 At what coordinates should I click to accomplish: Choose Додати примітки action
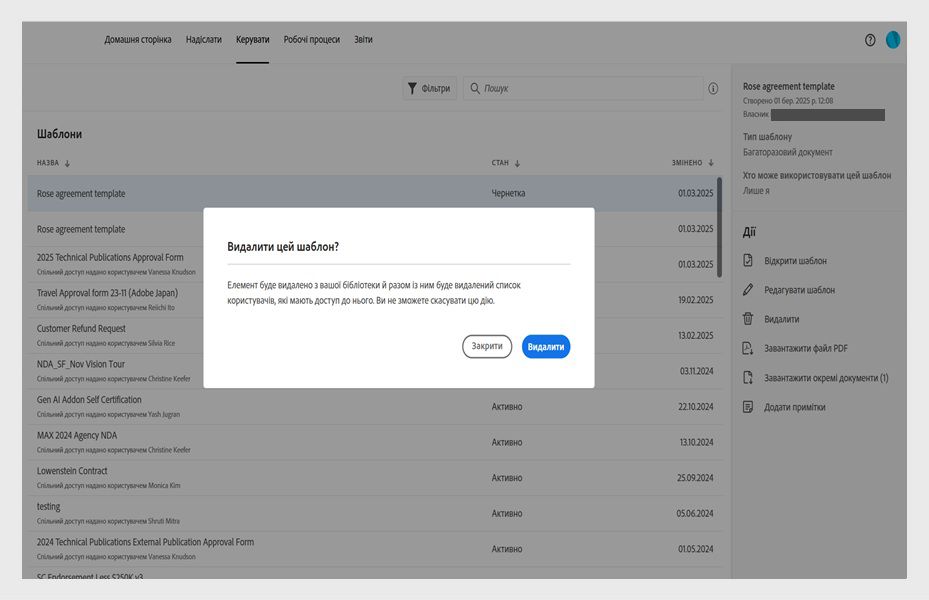(x=795, y=407)
